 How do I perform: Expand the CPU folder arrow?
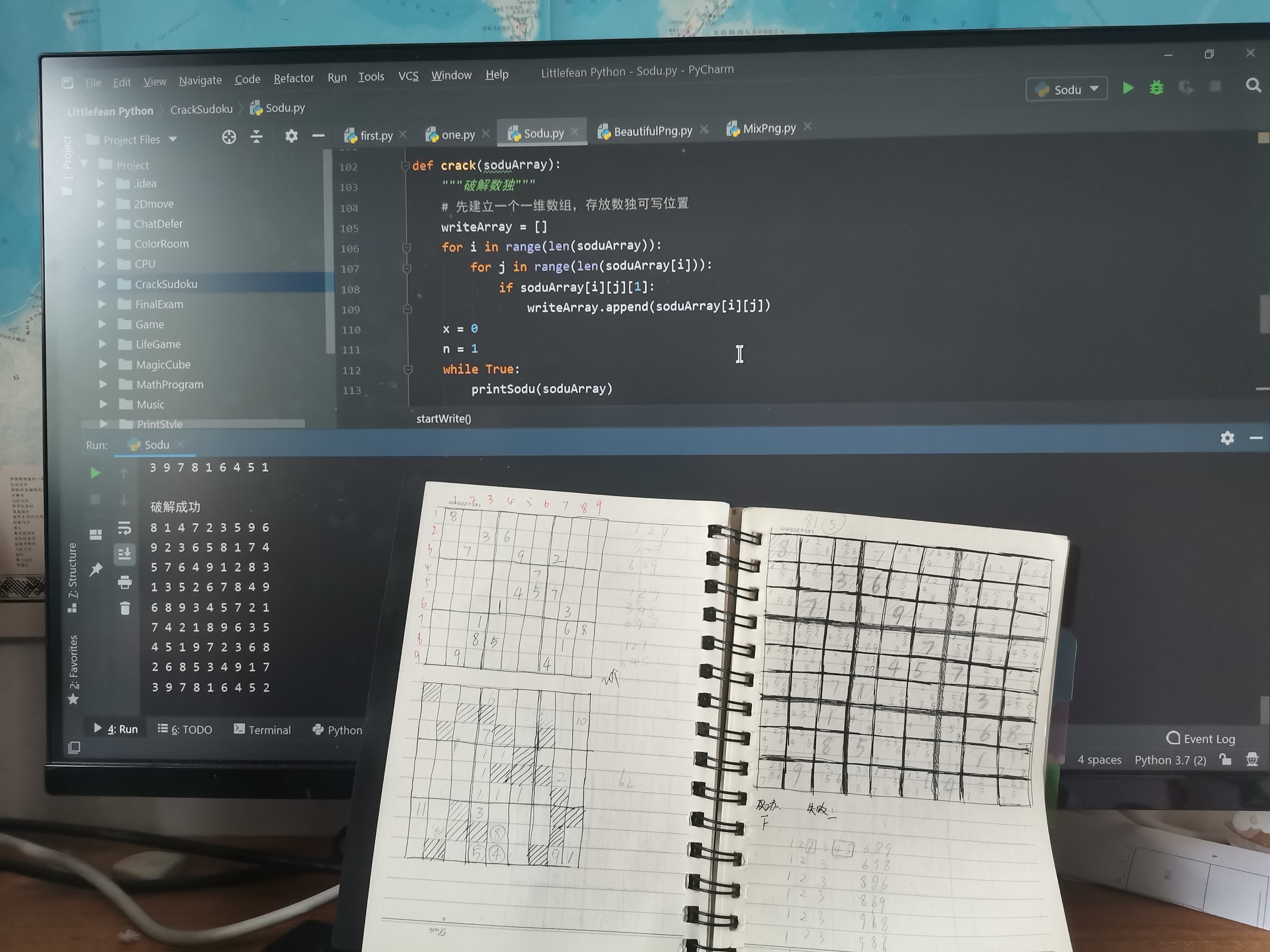point(102,264)
